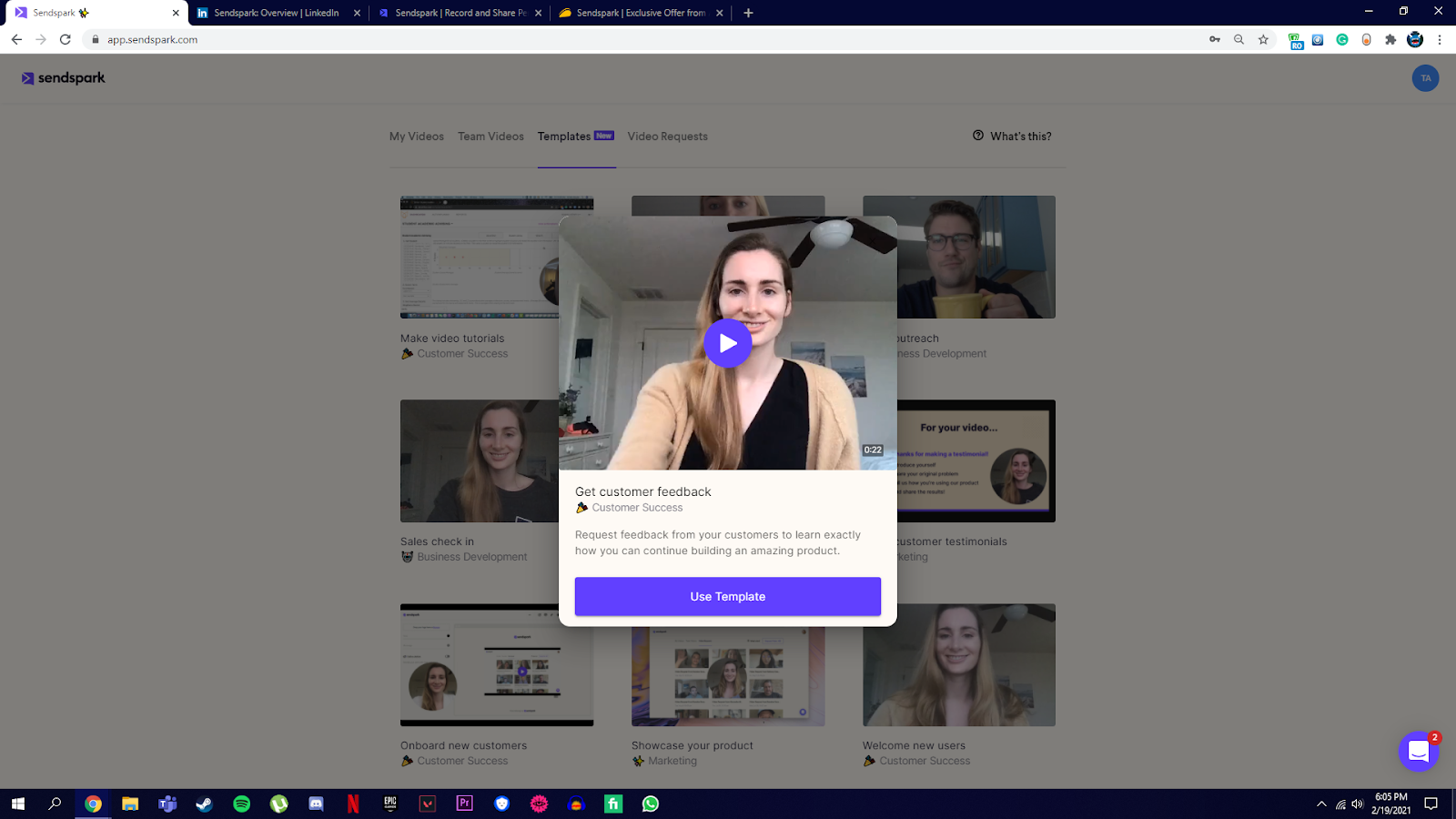Launch Adobe Premiere Pro from the taskbar
This screenshot has height=819, width=1456.
[x=465, y=804]
